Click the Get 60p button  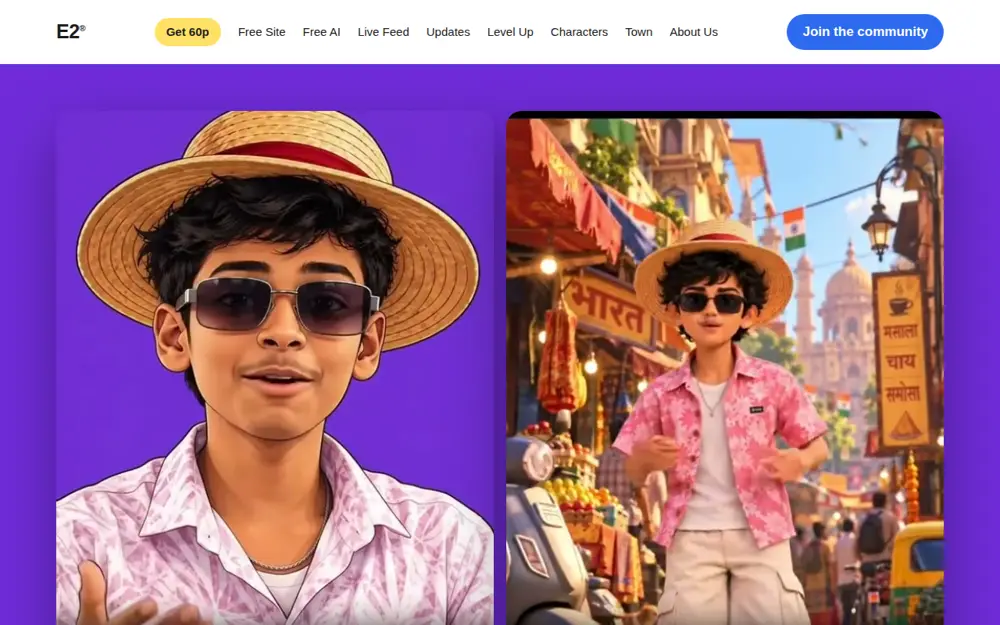pyautogui.click(x=188, y=32)
